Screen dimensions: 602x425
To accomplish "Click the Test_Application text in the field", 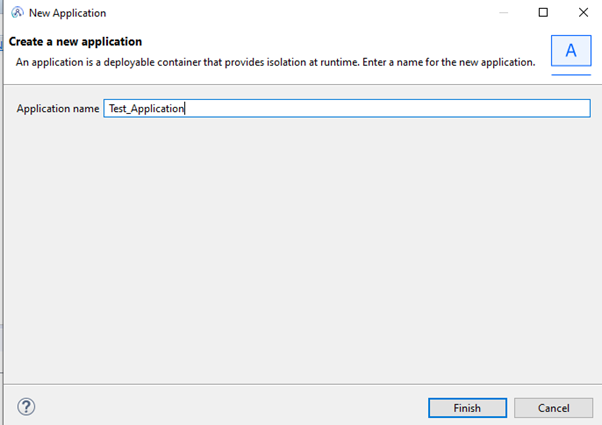I will click(147, 109).
